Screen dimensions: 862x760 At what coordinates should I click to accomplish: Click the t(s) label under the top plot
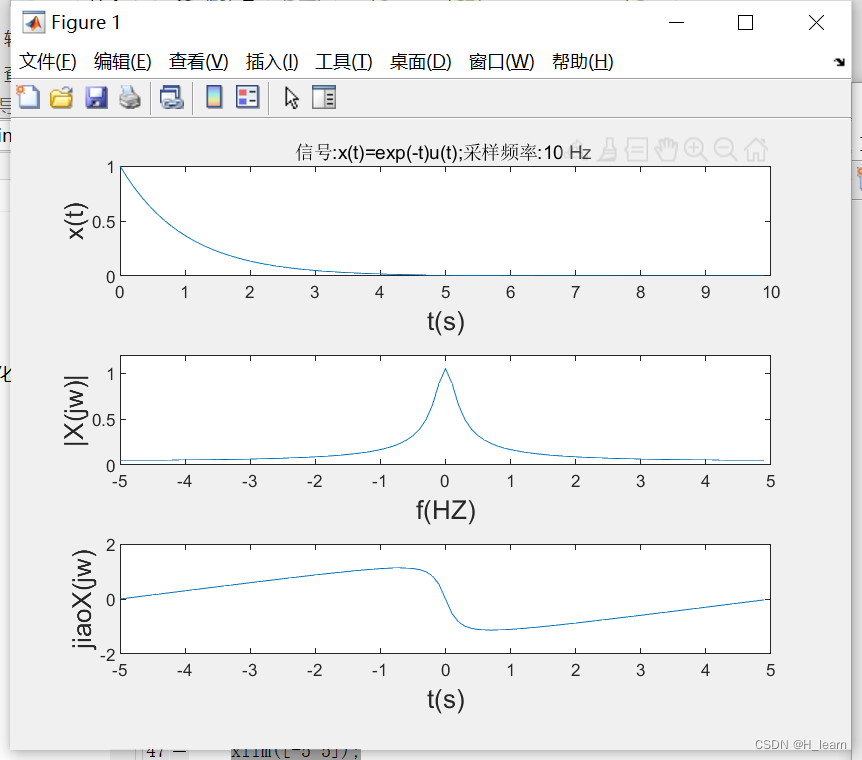(446, 321)
